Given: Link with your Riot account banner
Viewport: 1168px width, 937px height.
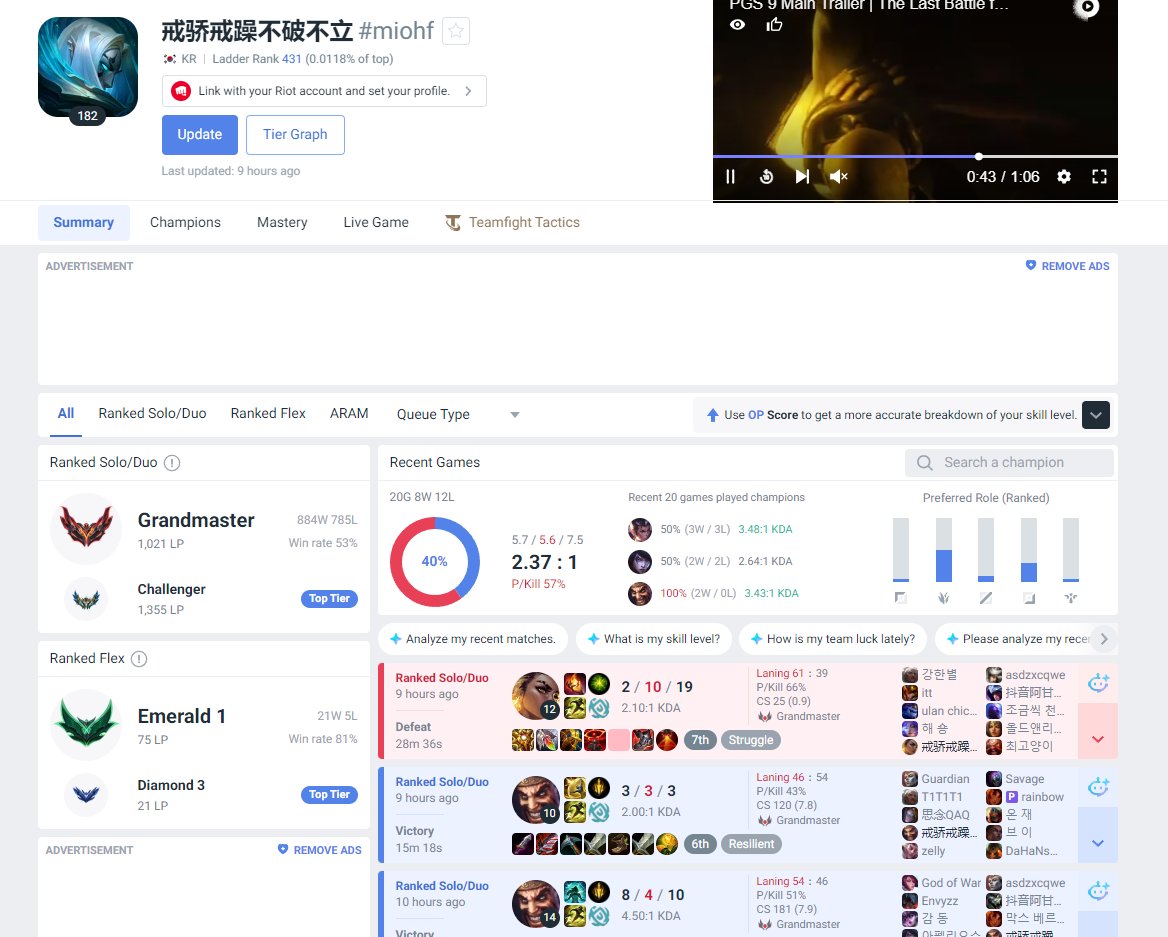Looking at the screenshot, I should (324, 91).
